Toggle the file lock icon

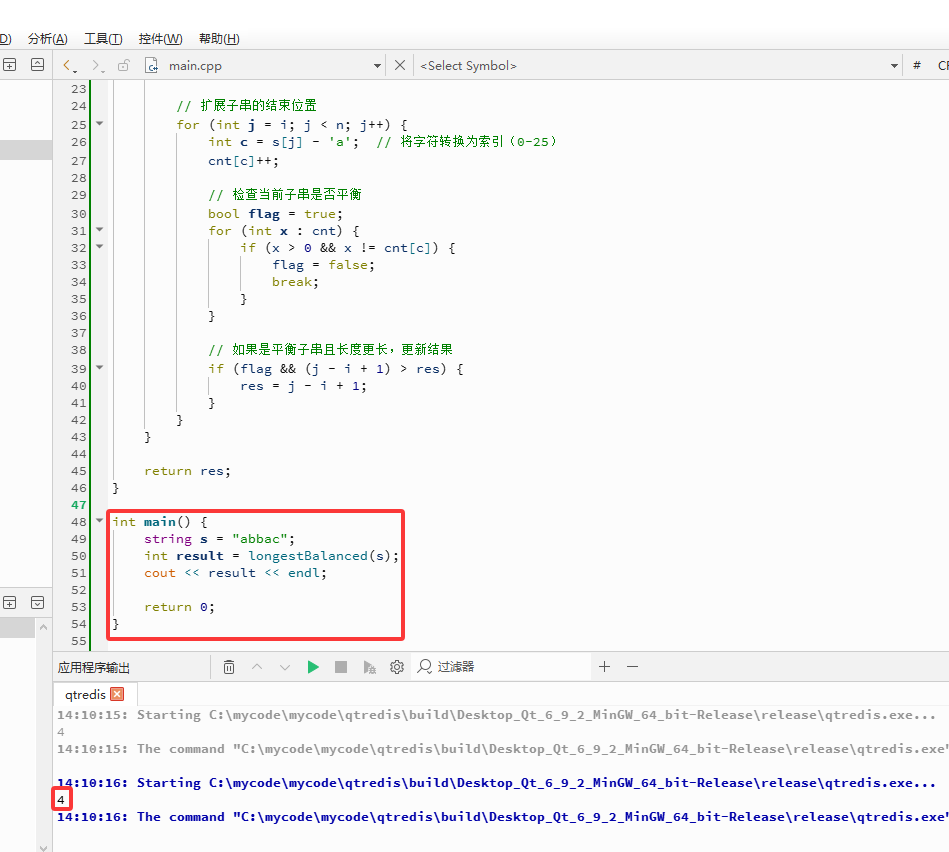(x=123, y=65)
